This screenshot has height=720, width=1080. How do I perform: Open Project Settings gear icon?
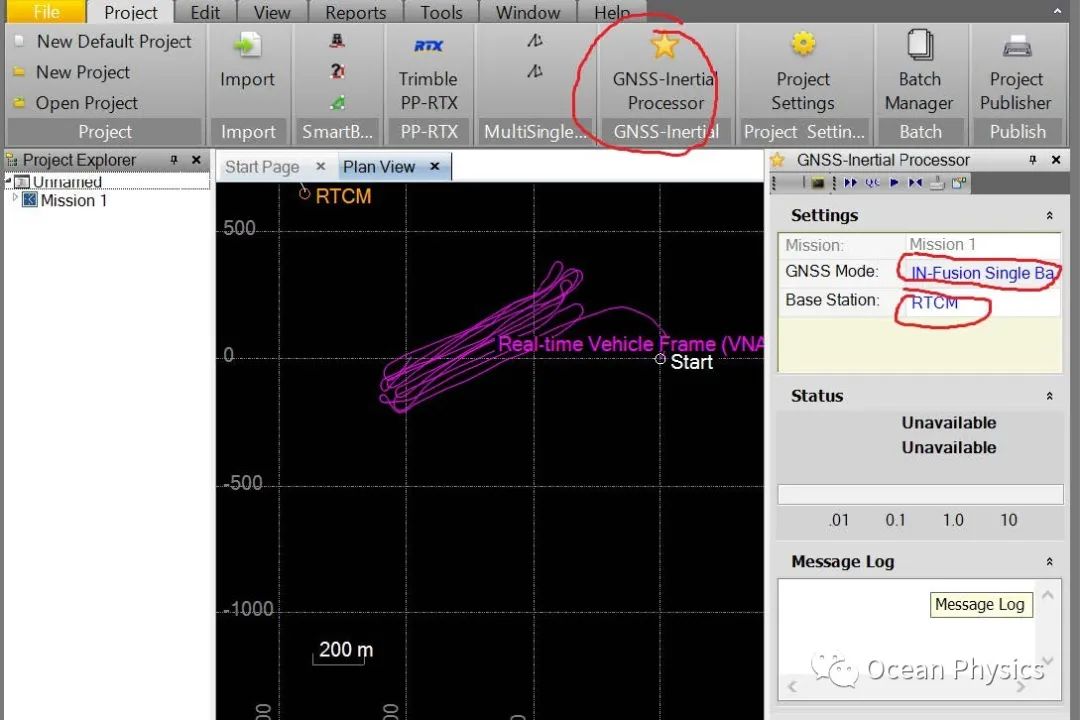point(803,46)
